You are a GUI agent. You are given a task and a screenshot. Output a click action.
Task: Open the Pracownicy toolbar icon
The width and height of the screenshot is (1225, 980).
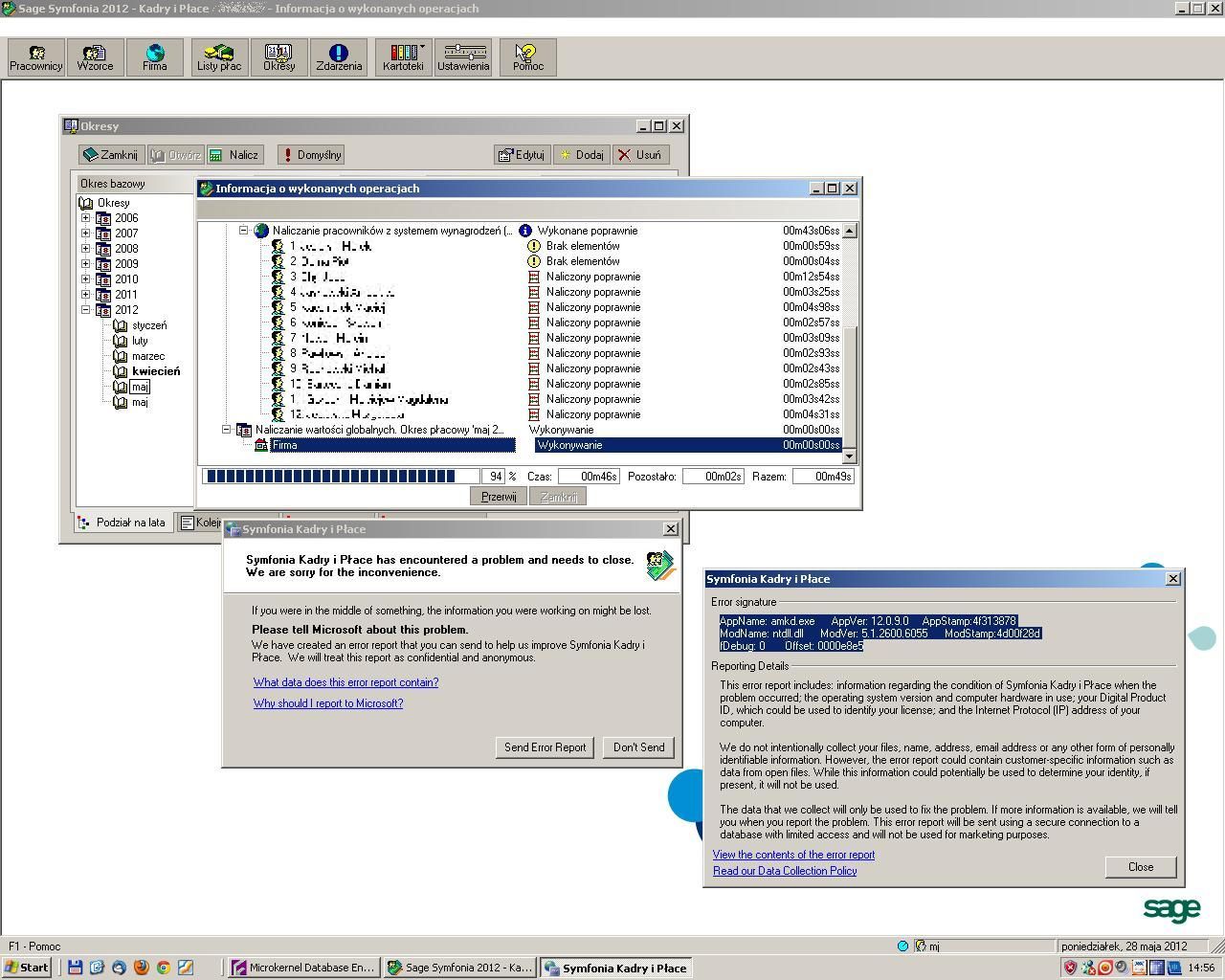tap(36, 57)
